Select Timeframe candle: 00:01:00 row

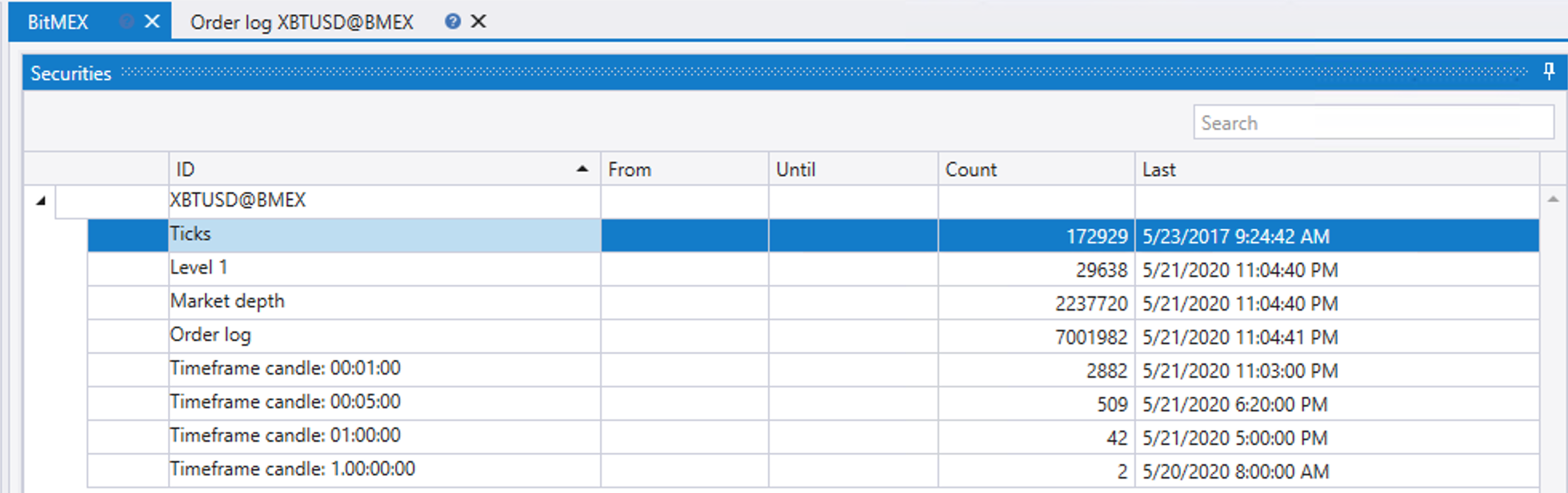(x=813, y=370)
